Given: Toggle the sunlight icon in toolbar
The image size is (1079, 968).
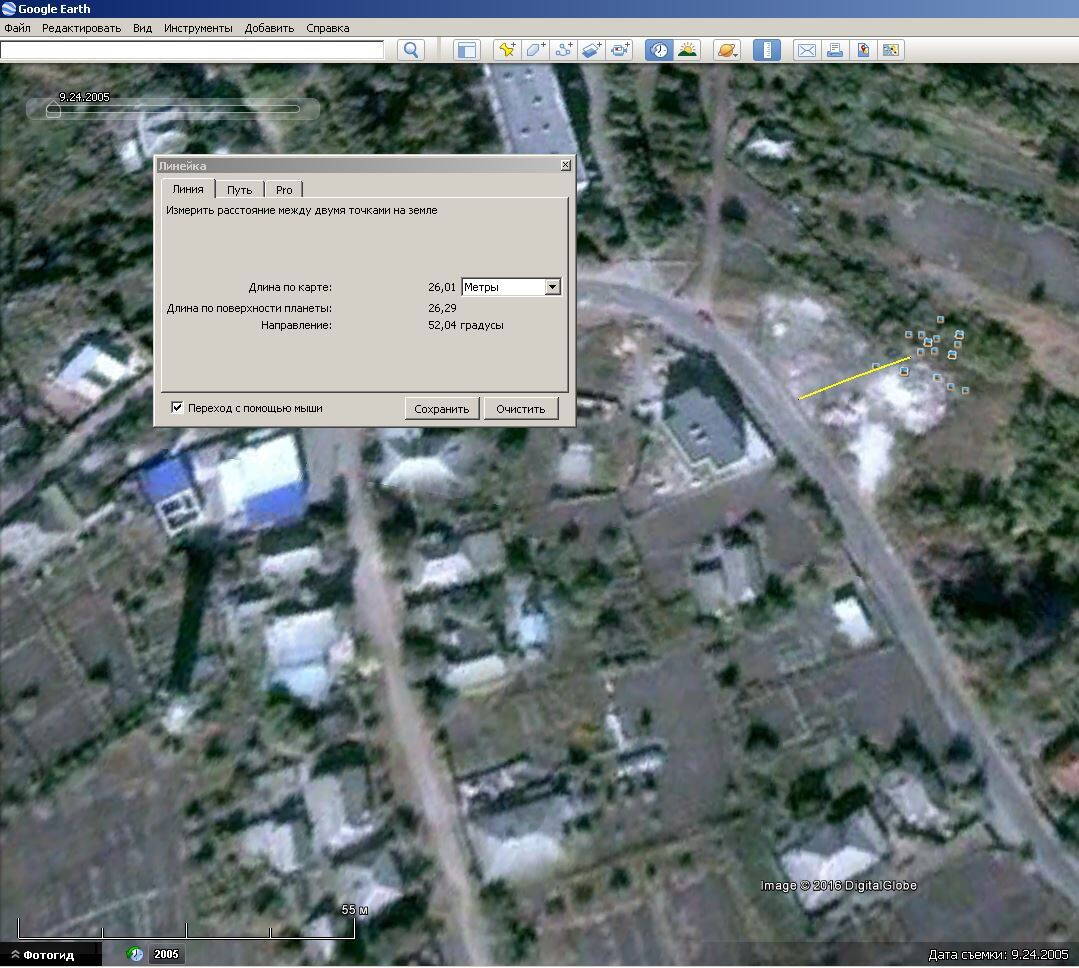Looking at the screenshot, I should pyautogui.click(x=687, y=50).
